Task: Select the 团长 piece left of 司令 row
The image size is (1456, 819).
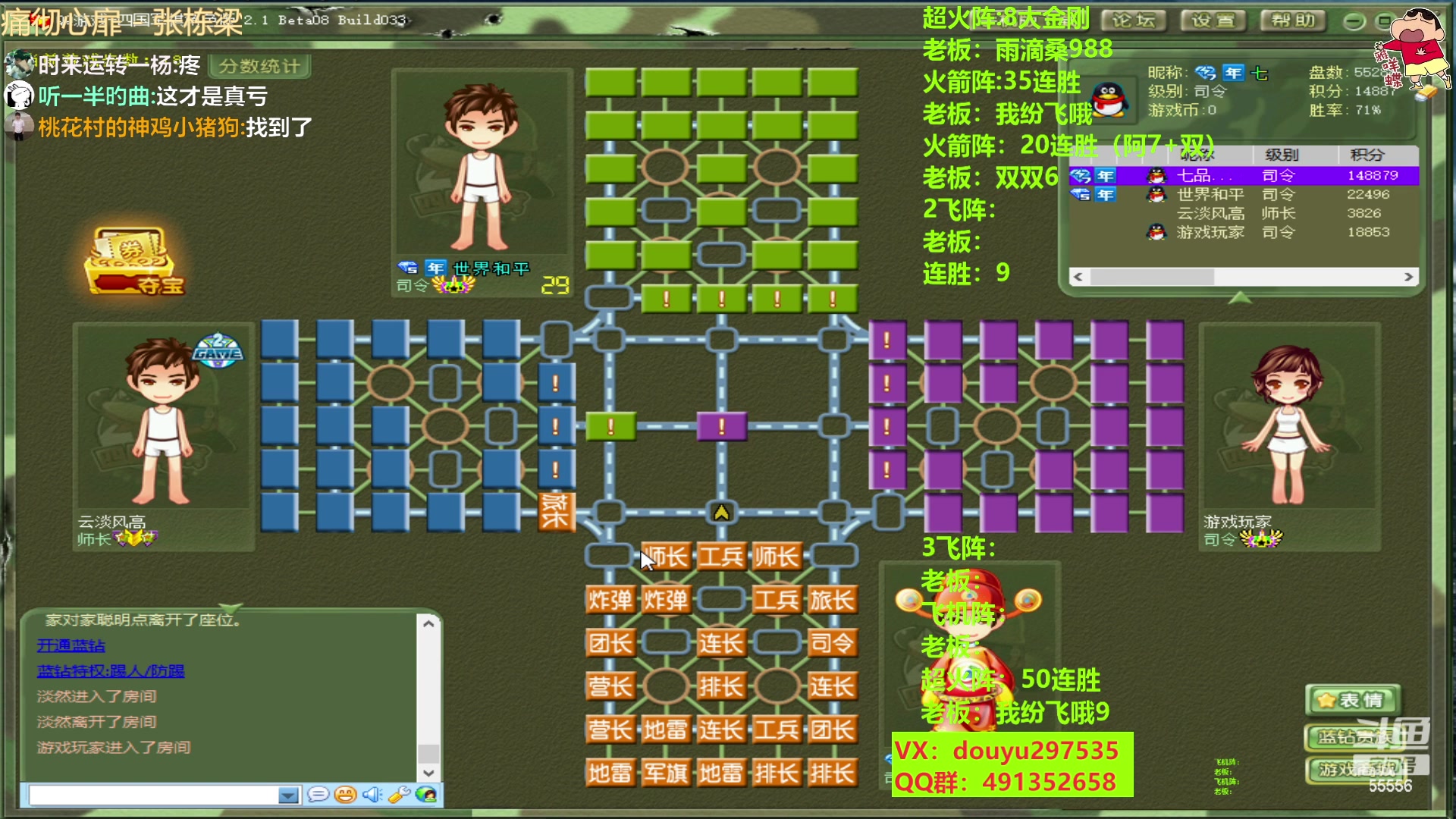Action: click(610, 643)
